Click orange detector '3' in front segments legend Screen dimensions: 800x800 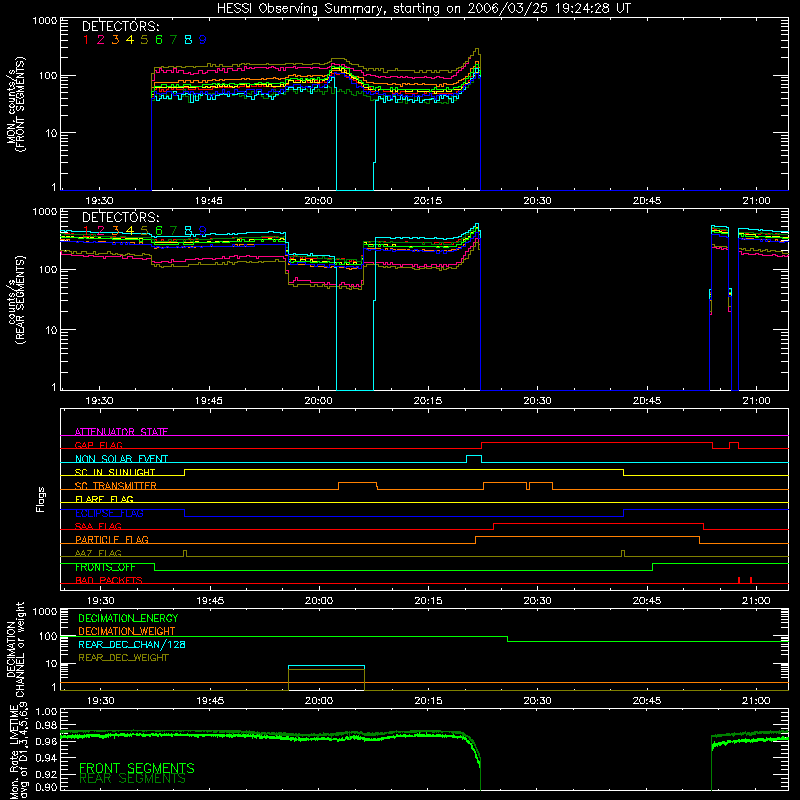tap(115, 40)
